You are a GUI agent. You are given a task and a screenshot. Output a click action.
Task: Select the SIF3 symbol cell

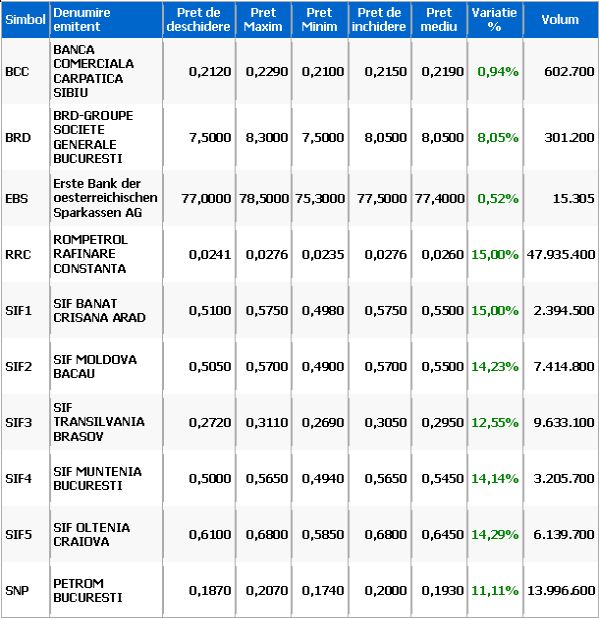click(18, 423)
